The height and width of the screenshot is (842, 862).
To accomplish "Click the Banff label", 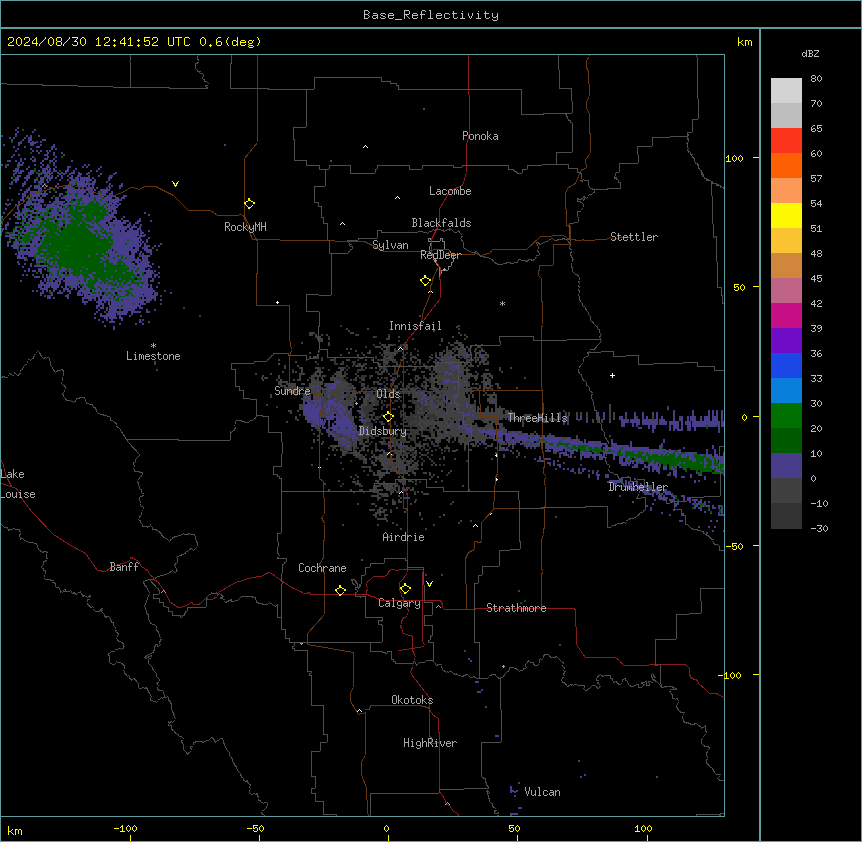I will click(124, 567).
